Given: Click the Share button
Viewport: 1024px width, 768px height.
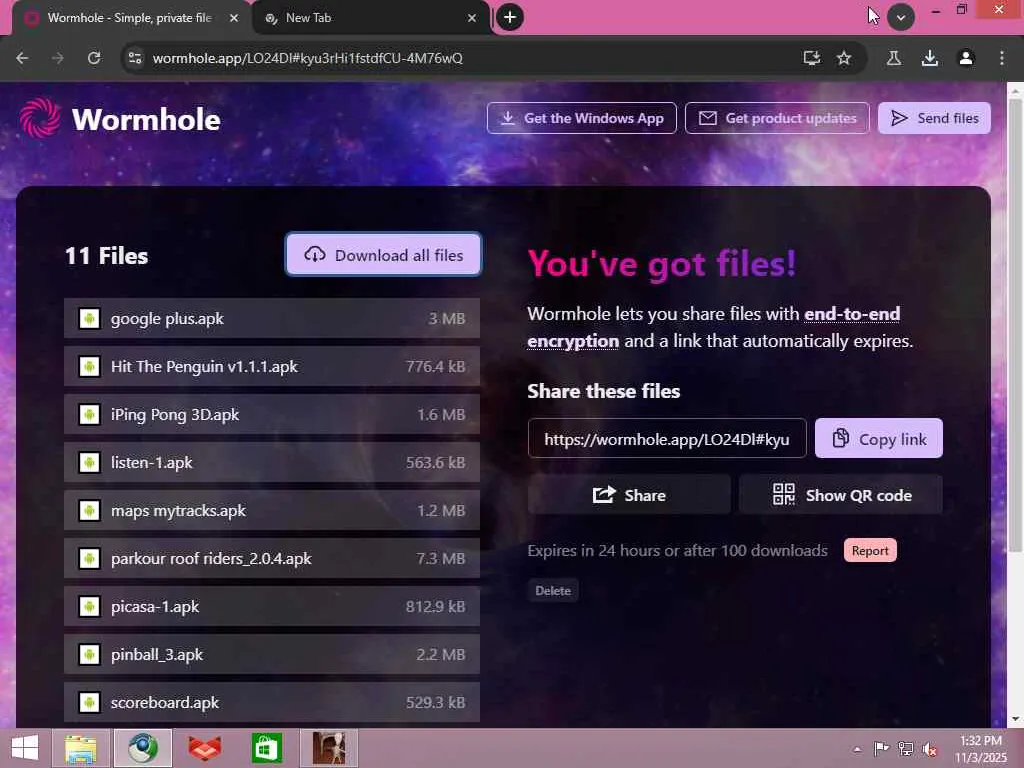Looking at the screenshot, I should coord(629,495).
